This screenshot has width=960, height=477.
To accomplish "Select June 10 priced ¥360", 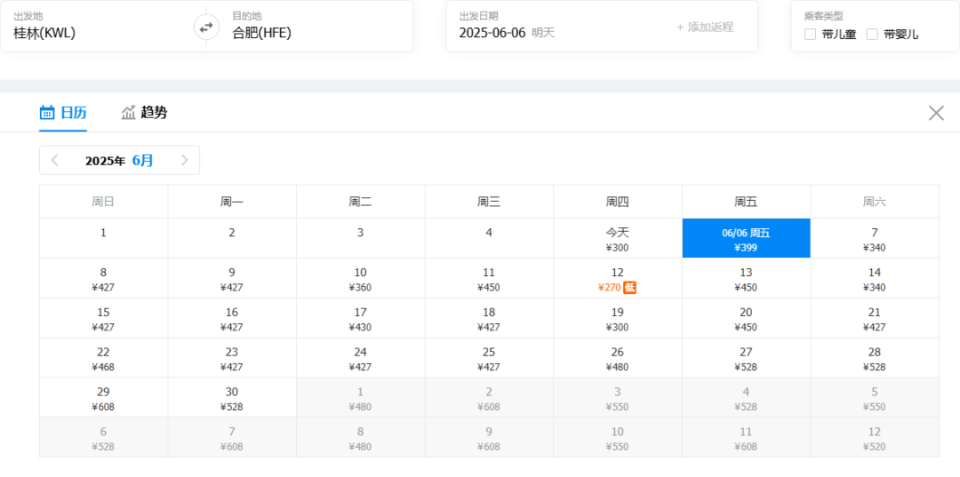I will pyautogui.click(x=361, y=279).
